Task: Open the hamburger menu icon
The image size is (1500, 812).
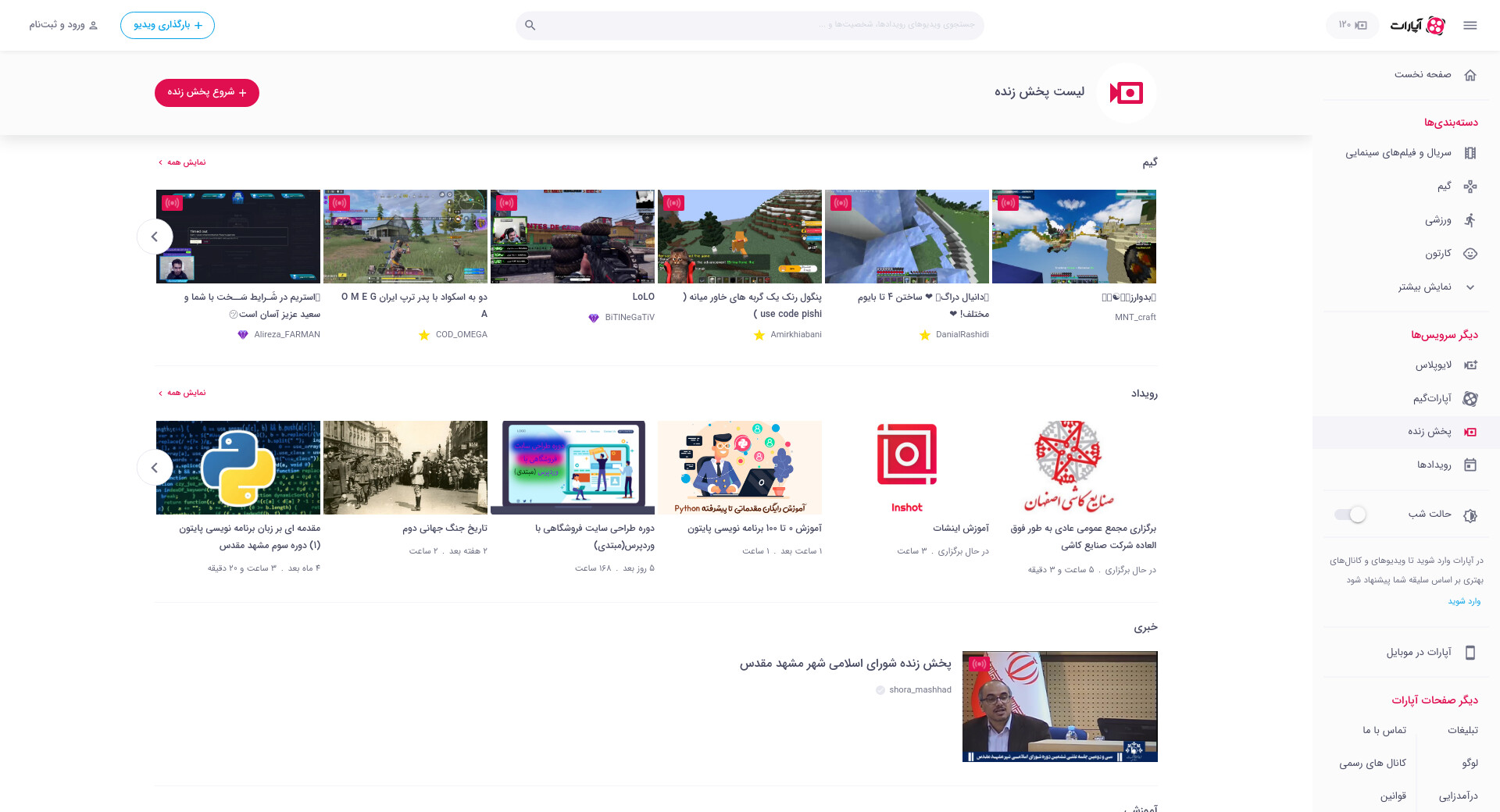Action: [1470, 25]
